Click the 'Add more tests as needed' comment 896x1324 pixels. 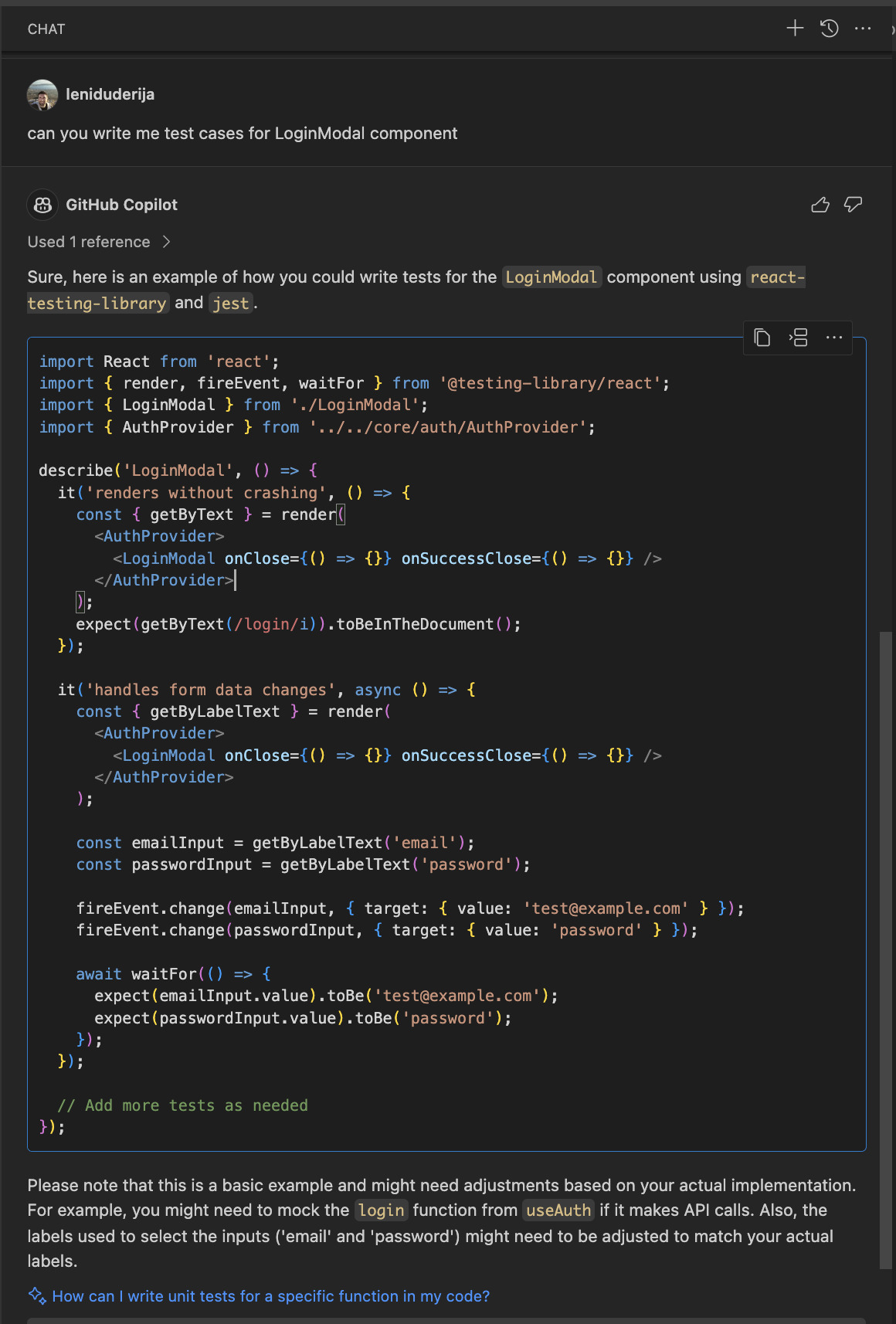point(183,1105)
